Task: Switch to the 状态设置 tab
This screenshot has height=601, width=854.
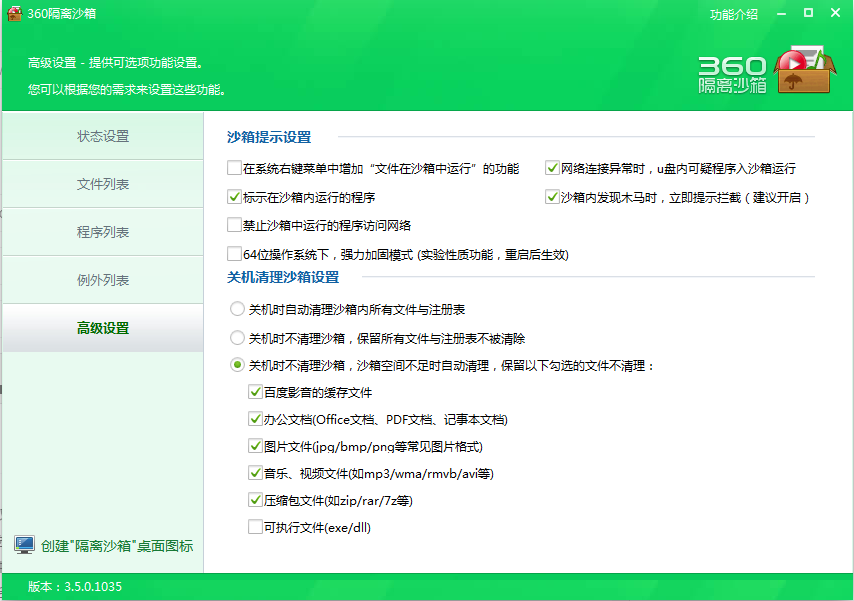Action: pos(103,136)
